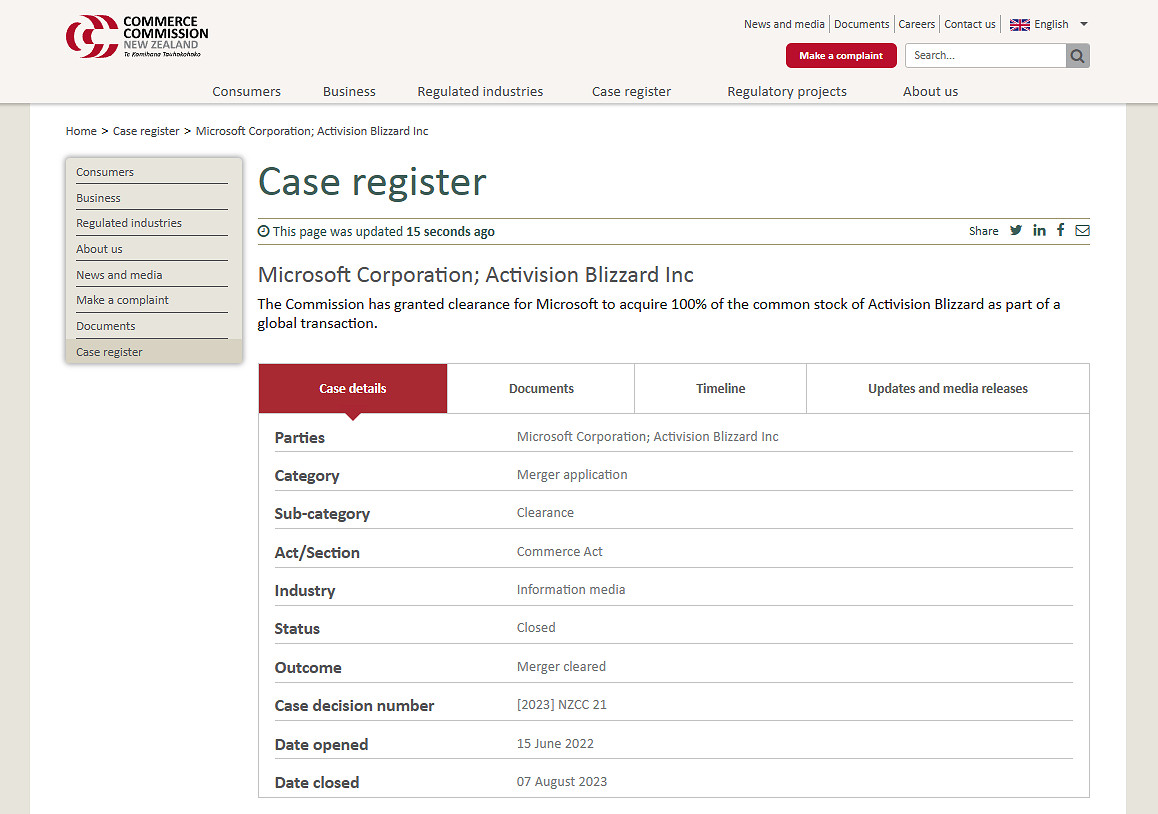Select News and media in sidebar

click(x=119, y=275)
